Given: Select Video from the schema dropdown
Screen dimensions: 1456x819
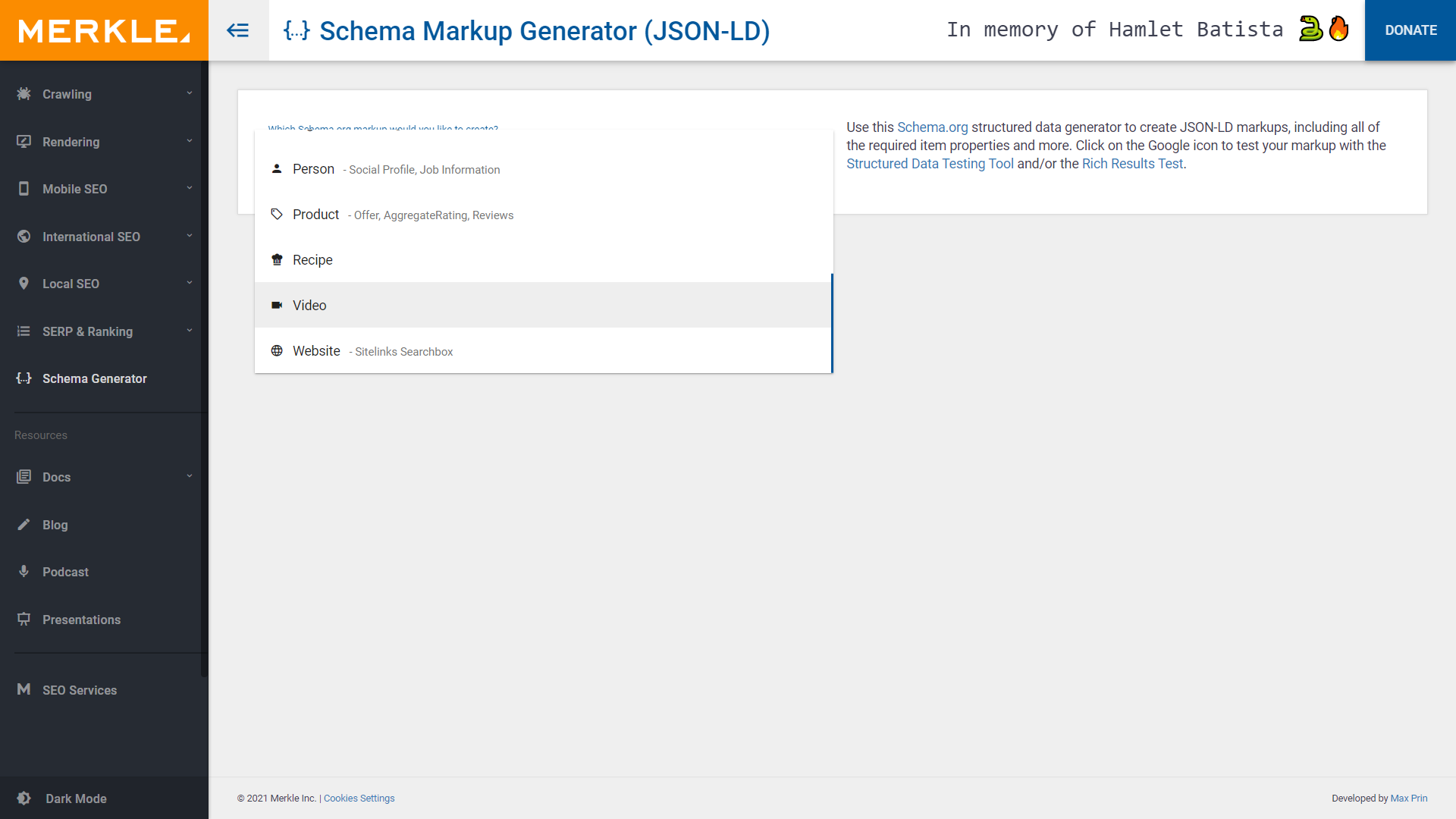Looking at the screenshot, I should 309,306.
